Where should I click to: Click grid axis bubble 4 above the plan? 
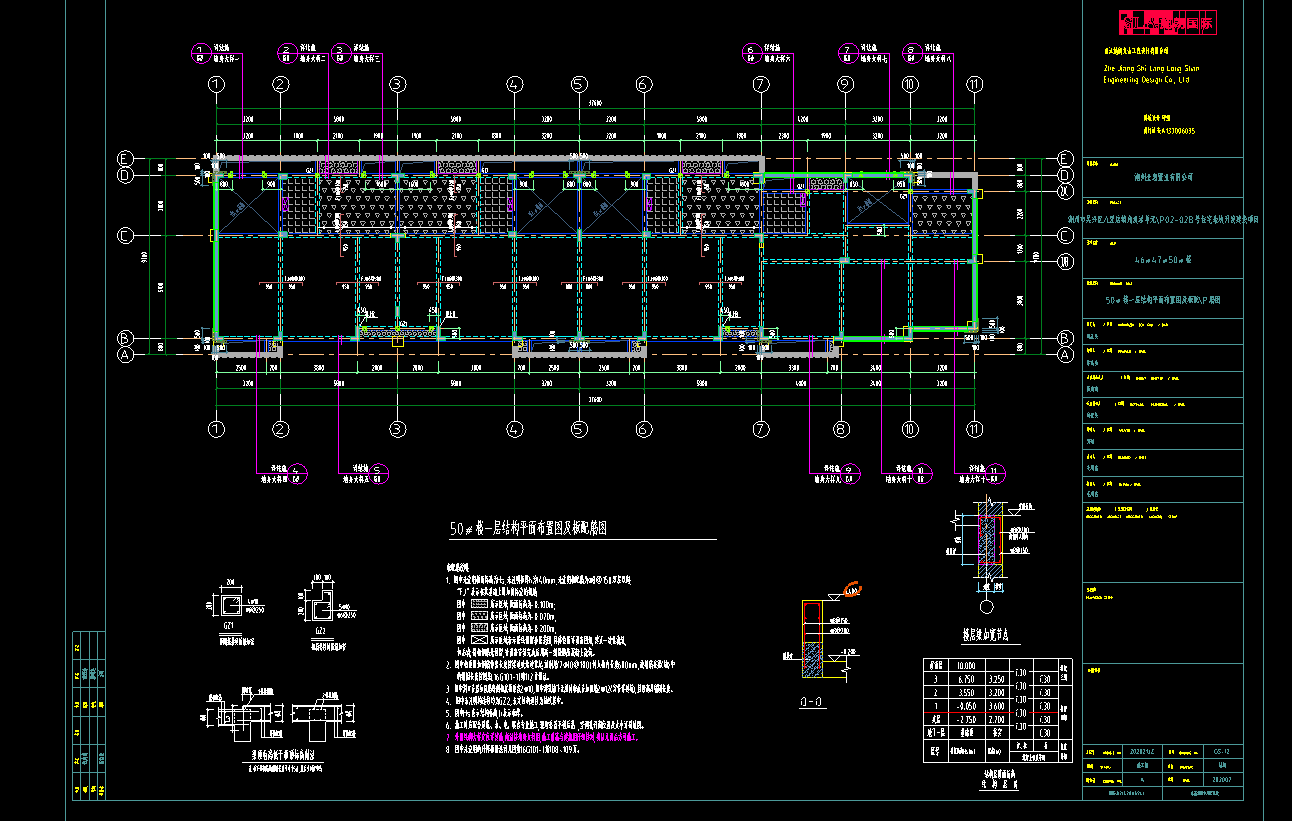point(515,85)
